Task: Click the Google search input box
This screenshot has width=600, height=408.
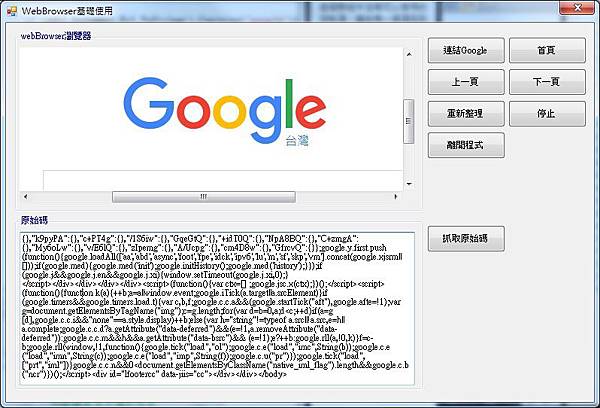Action: click(x=223, y=180)
